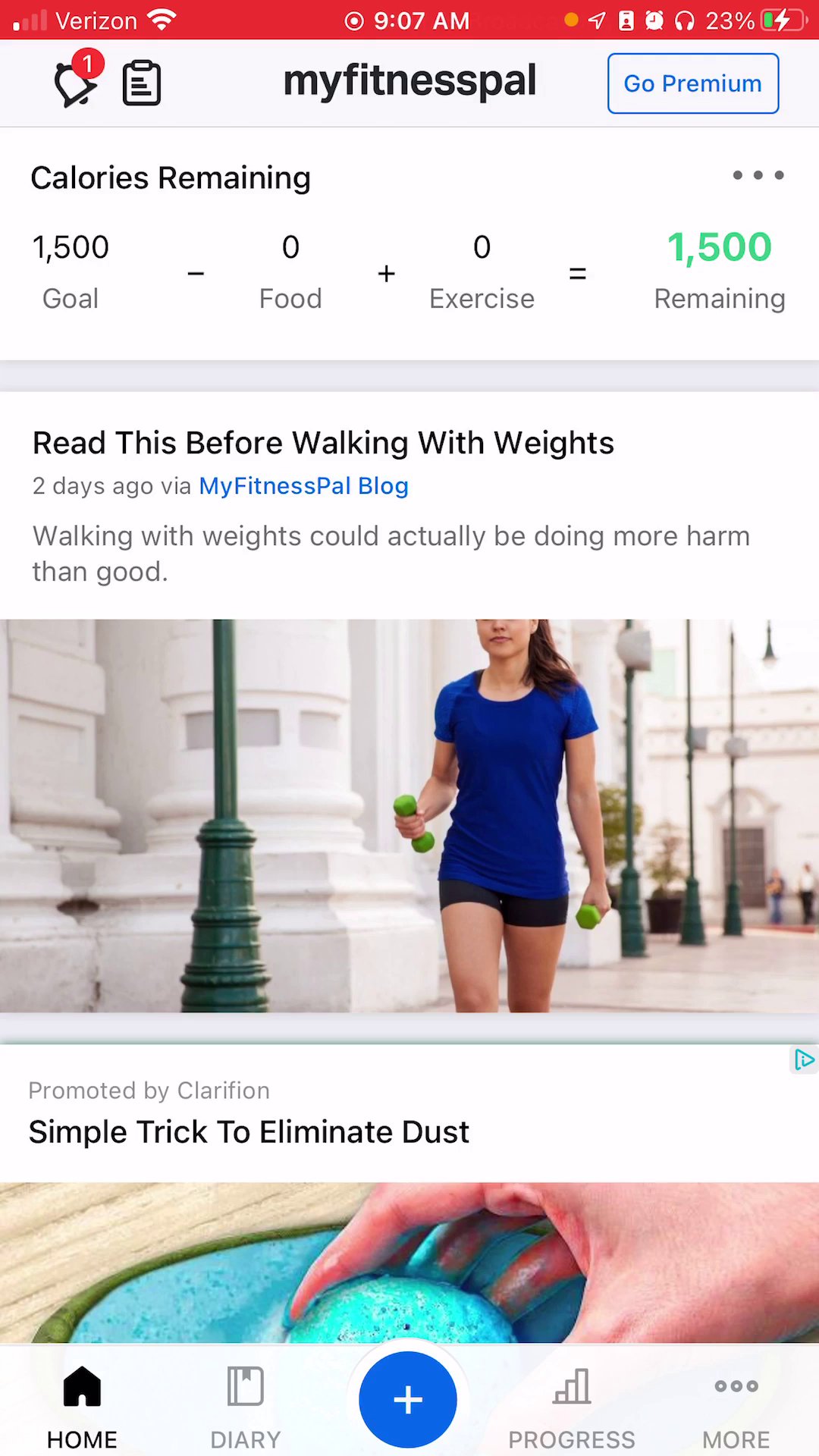
Task: Open the More tab
Action: pyautogui.click(x=736, y=1407)
